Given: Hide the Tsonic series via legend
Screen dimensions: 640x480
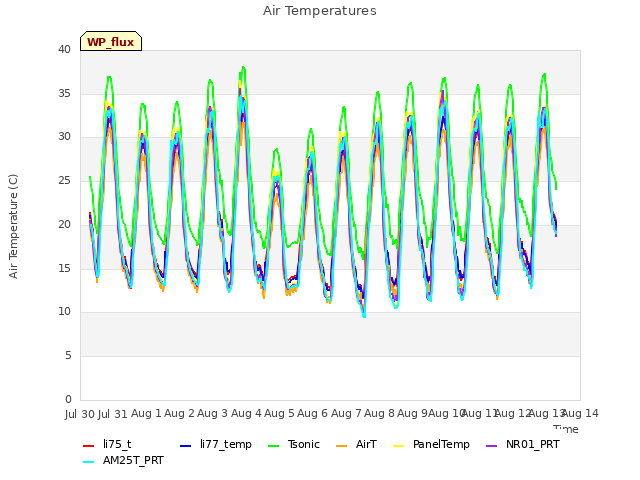Looking at the screenshot, I should coord(294,444).
